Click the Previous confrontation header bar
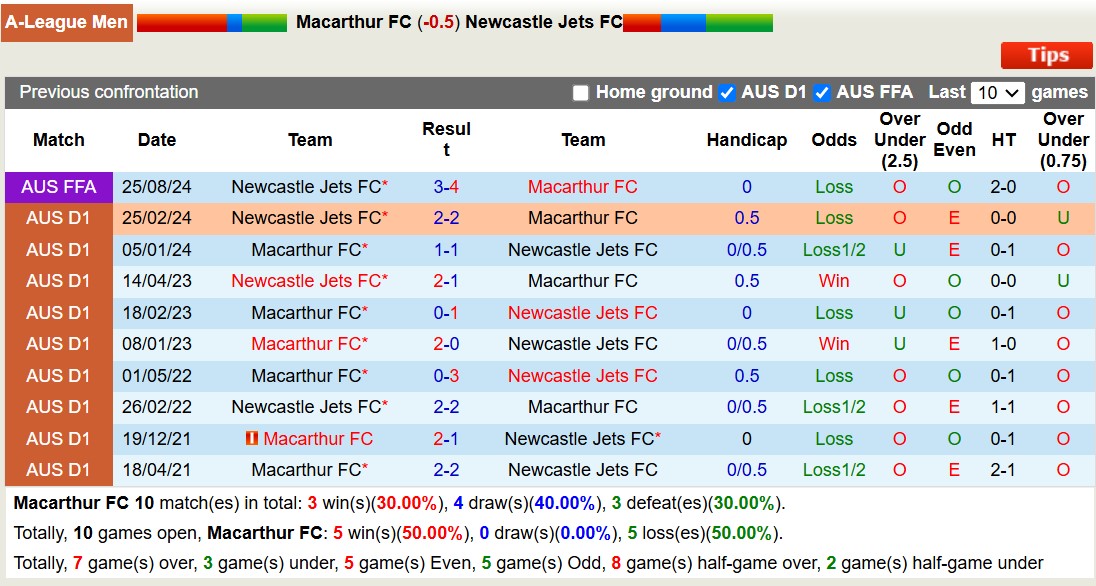Viewport: 1096px width, 586px height. click(106, 92)
